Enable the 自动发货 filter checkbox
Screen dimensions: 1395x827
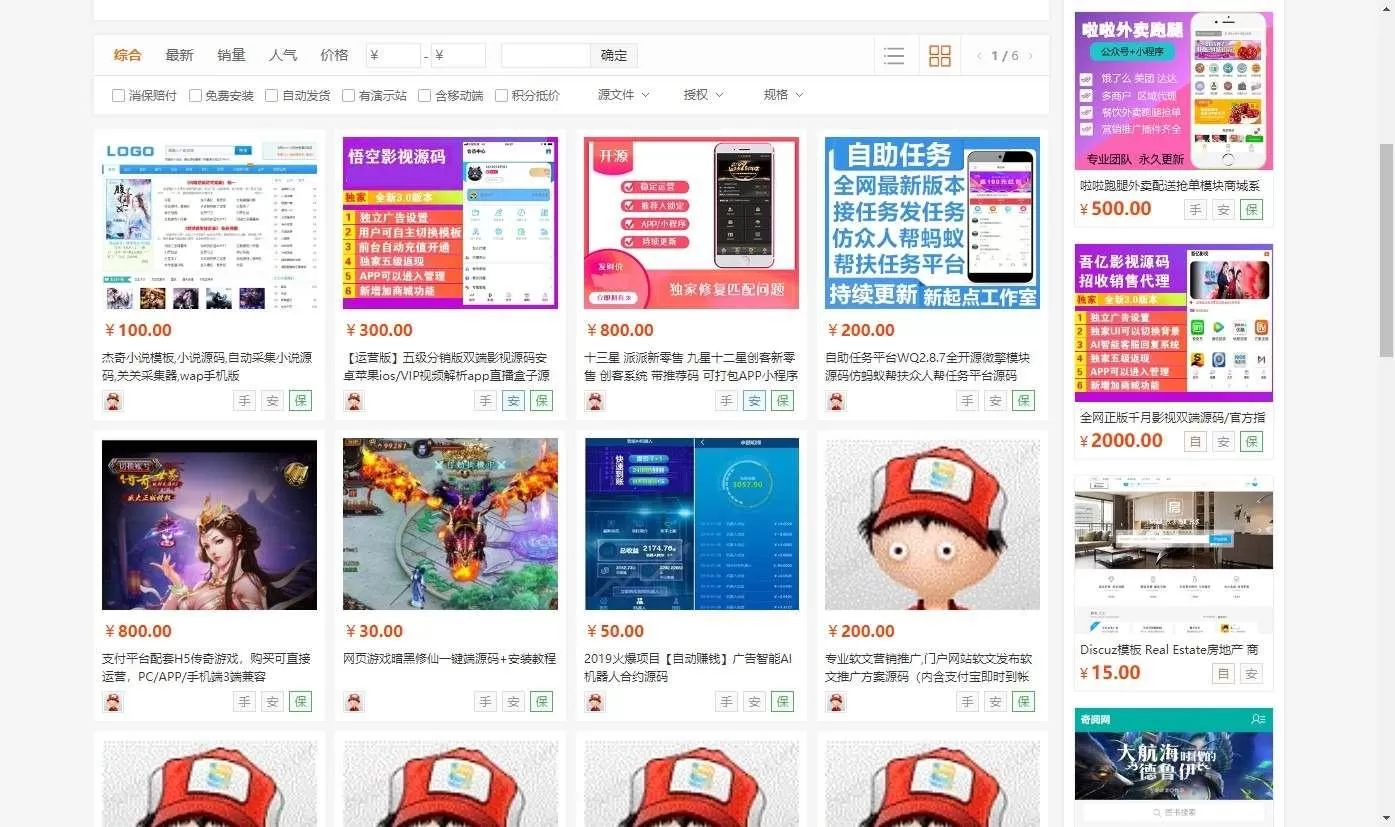pos(271,96)
